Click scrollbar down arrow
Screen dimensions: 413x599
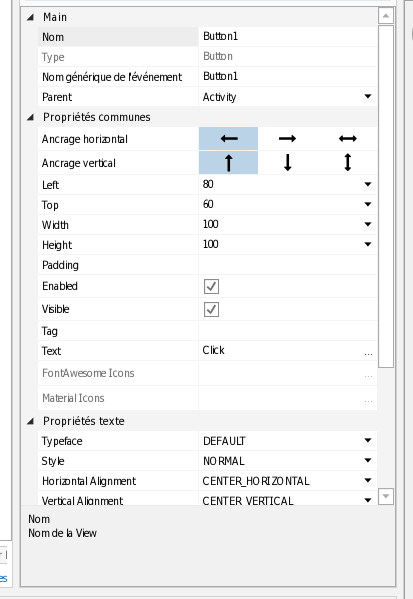(x=386, y=496)
